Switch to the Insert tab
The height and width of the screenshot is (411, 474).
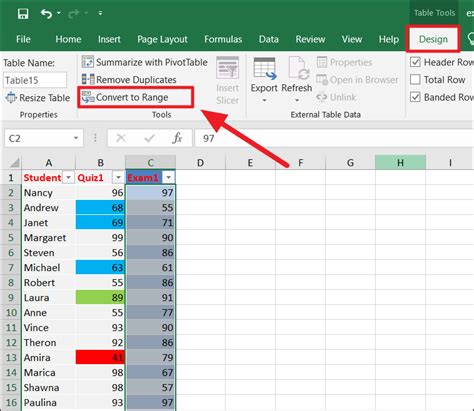coord(109,39)
